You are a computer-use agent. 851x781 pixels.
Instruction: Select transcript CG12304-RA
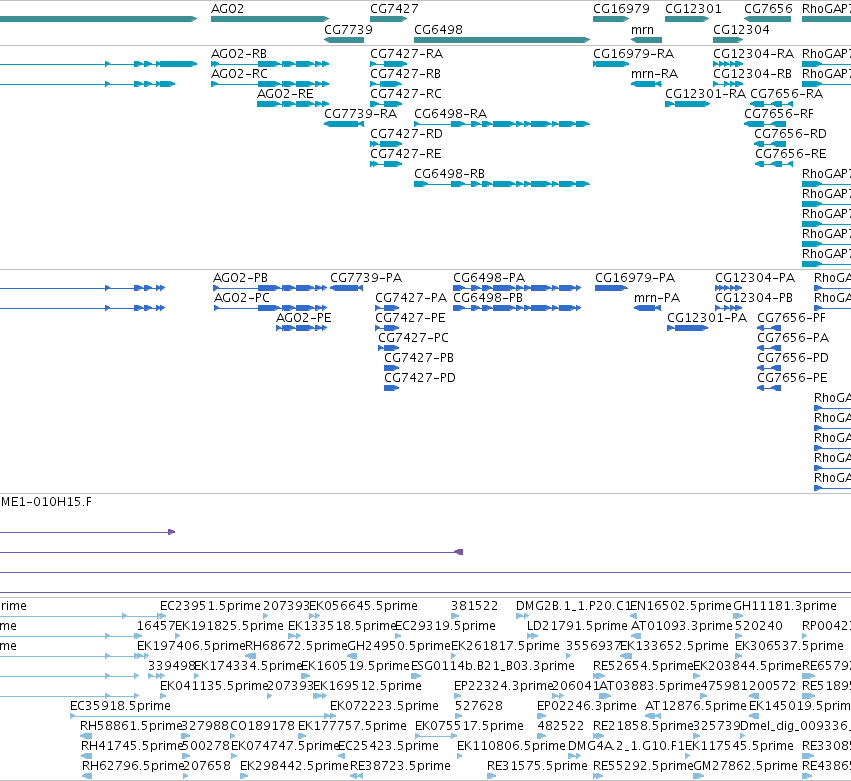coord(728,64)
